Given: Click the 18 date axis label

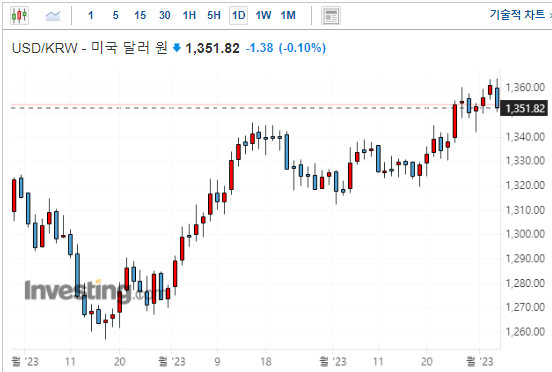Looking at the screenshot, I should 266,361.
